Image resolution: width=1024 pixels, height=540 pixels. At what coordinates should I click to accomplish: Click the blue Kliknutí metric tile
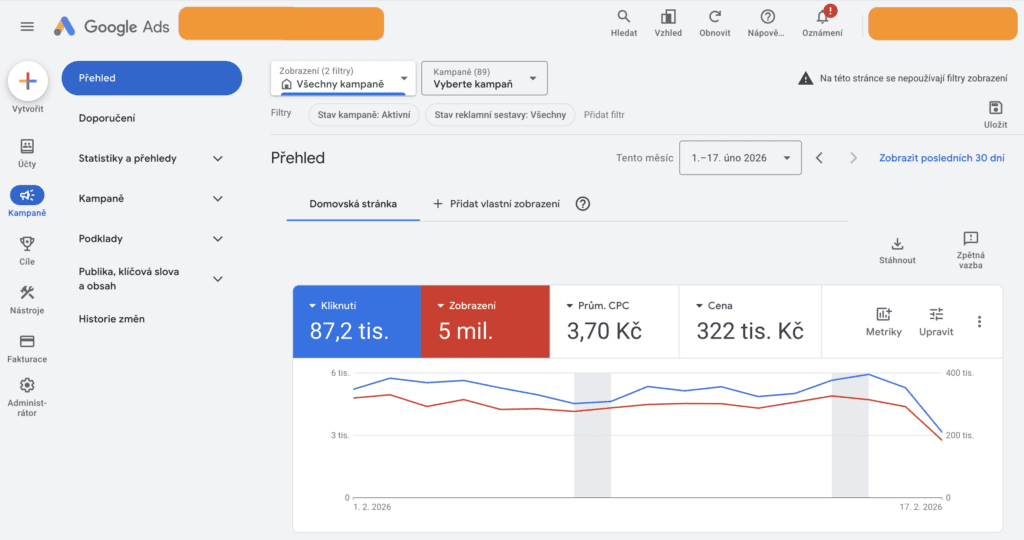[x=356, y=321]
